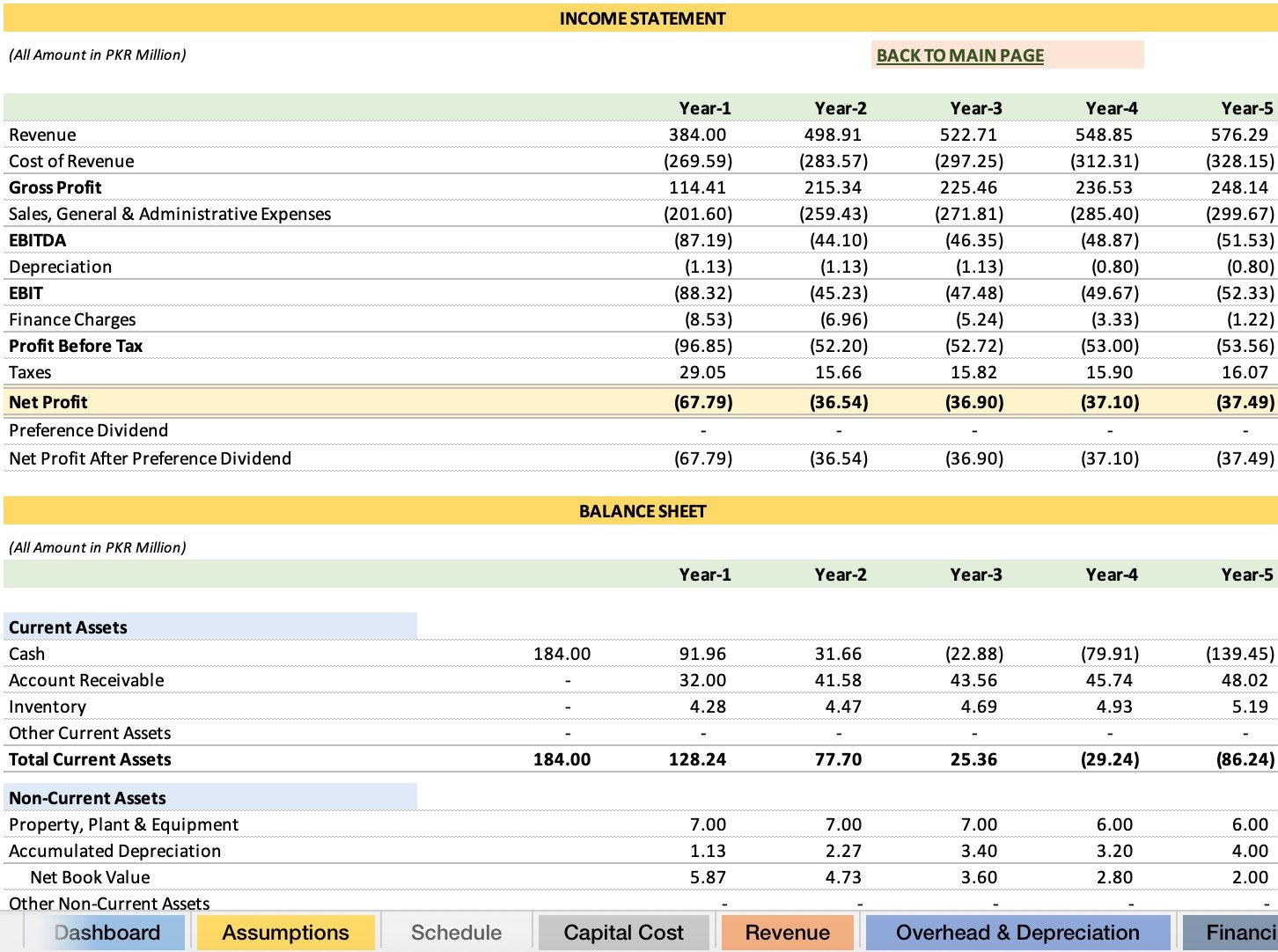Click Year-1 EBITDA value (87.19)
Viewport: 1278px width, 952px height.
pyautogui.click(x=703, y=240)
